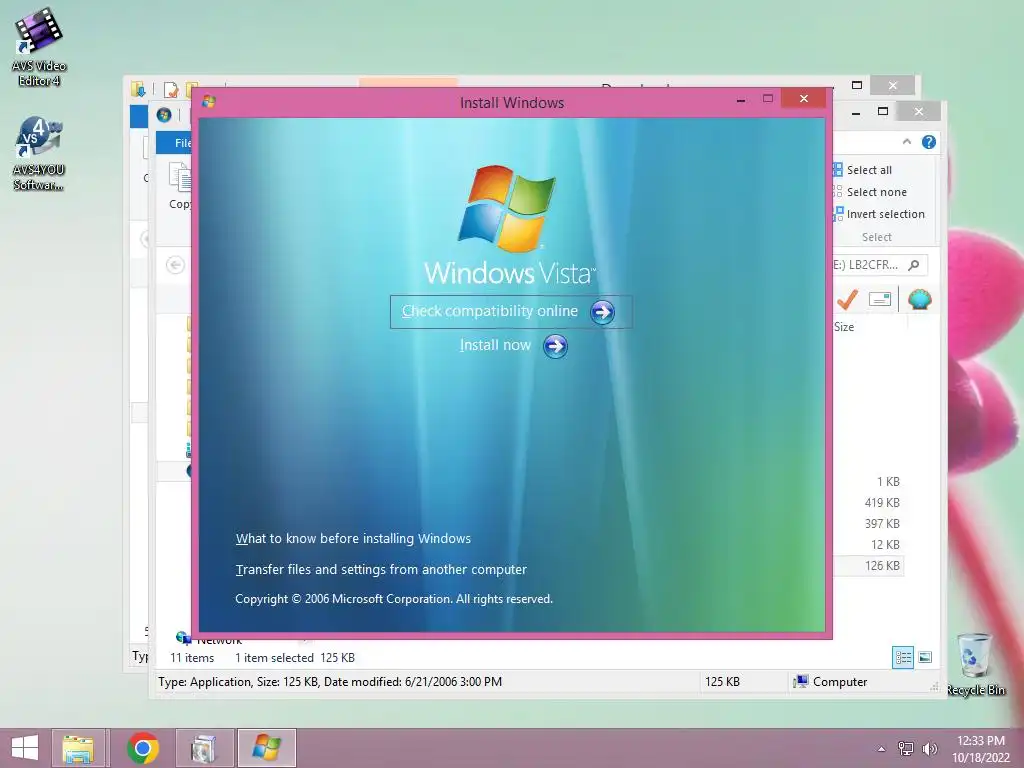Click the teal seashell toolbar icon
The height and width of the screenshot is (768, 1024).
point(920,300)
